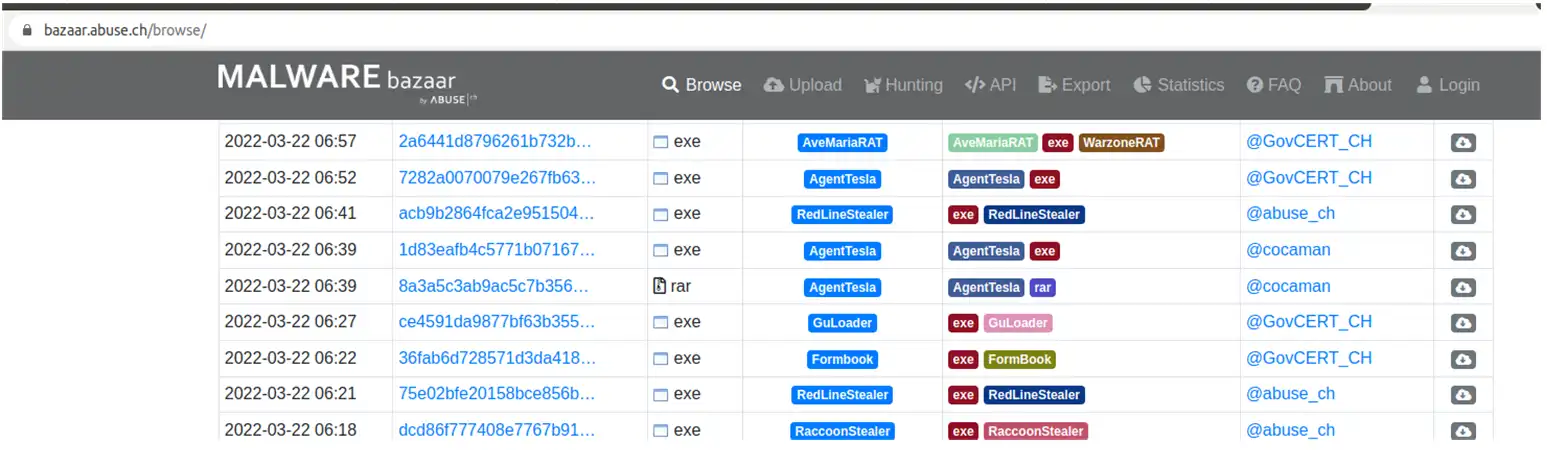Image resolution: width=1547 pixels, height=450 pixels.
Task: Open hash ce4591da9877bf63b355… link
Action: (497, 322)
